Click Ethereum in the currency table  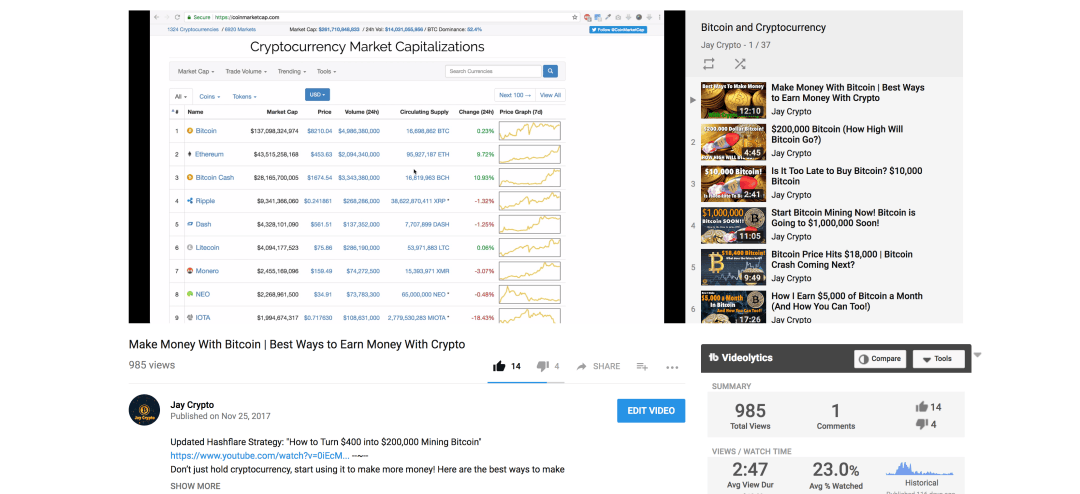tap(209, 154)
